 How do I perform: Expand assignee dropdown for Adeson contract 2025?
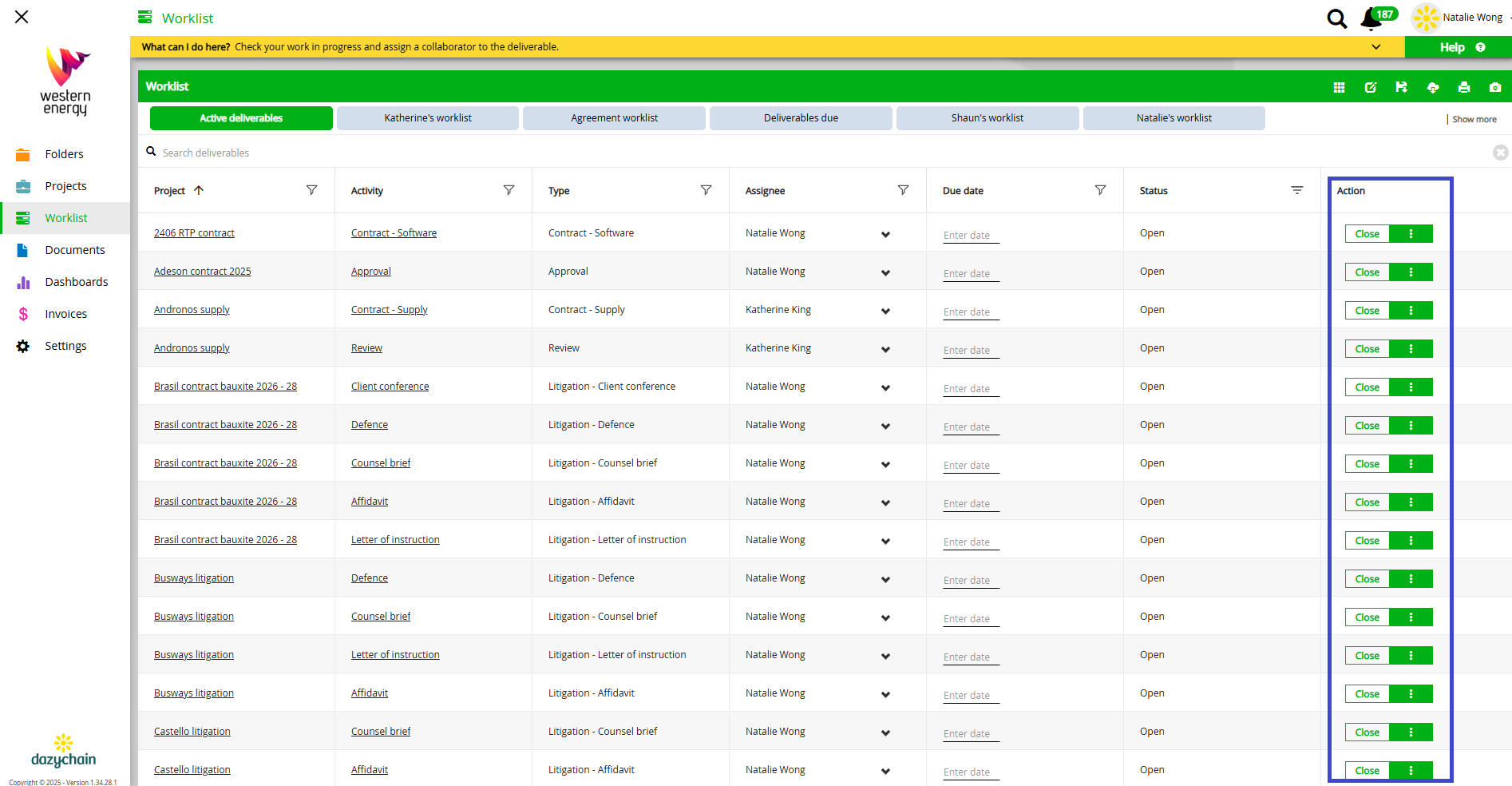pos(885,272)
